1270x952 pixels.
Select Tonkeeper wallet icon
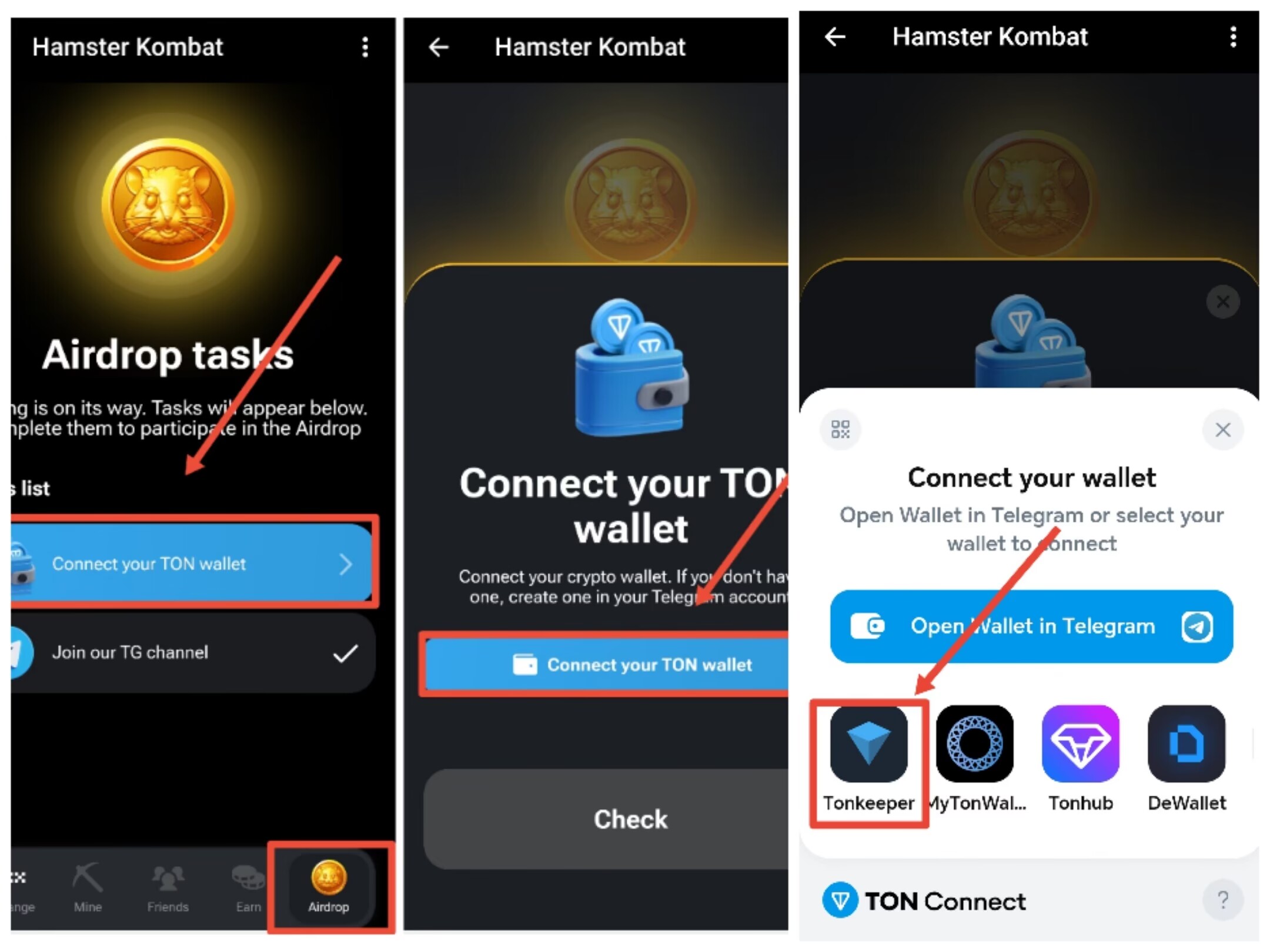tap(873, 754)
